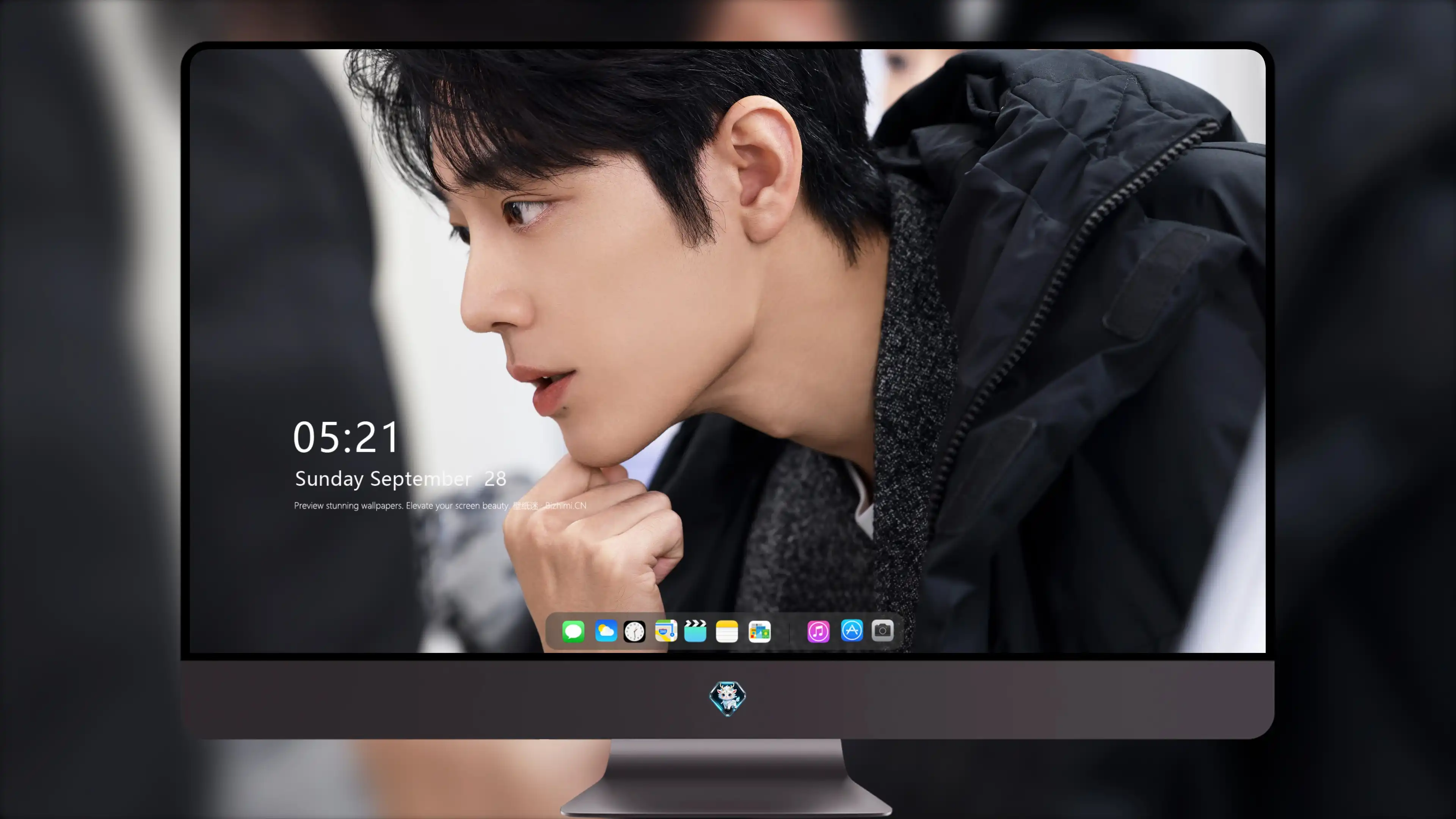Launch the Camera app from the dock
The image size is (1456, 819).
point(882,630)
